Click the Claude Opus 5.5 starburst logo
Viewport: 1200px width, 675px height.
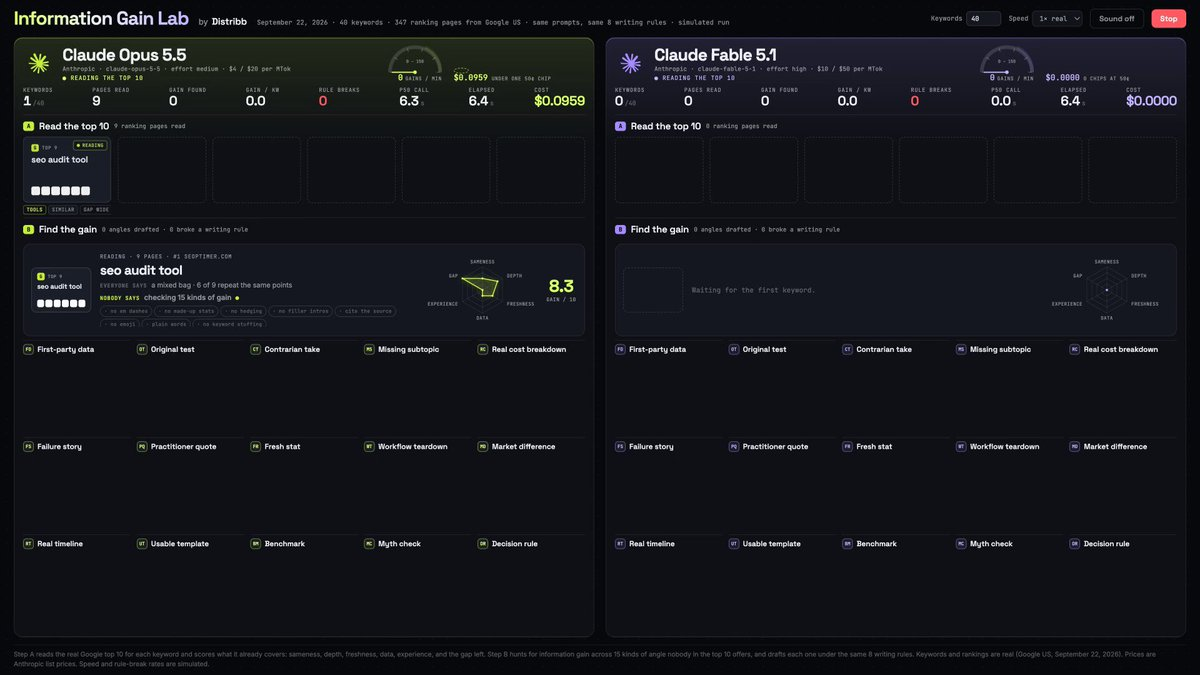(39, 63)
